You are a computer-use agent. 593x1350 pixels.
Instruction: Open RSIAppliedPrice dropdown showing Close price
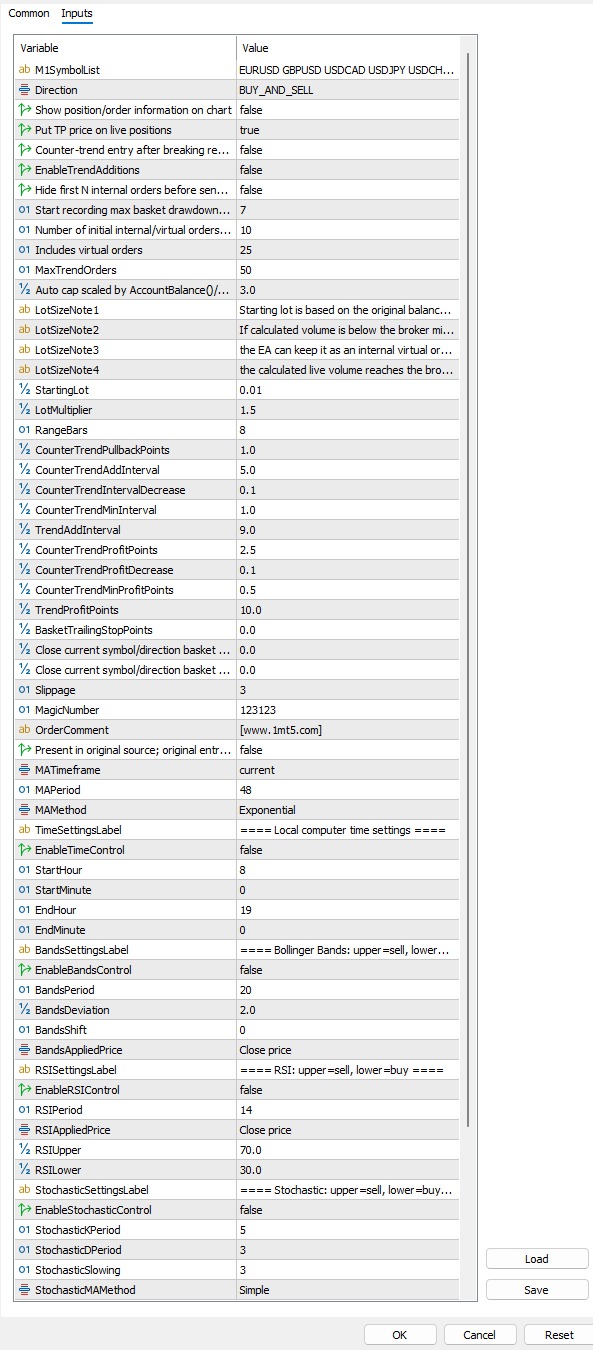[347, 1130]
